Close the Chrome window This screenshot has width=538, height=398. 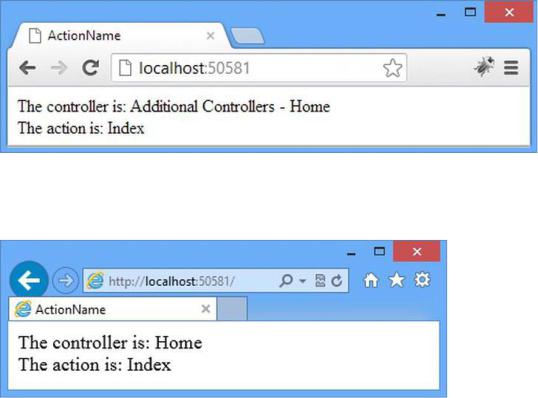point(509,13)
